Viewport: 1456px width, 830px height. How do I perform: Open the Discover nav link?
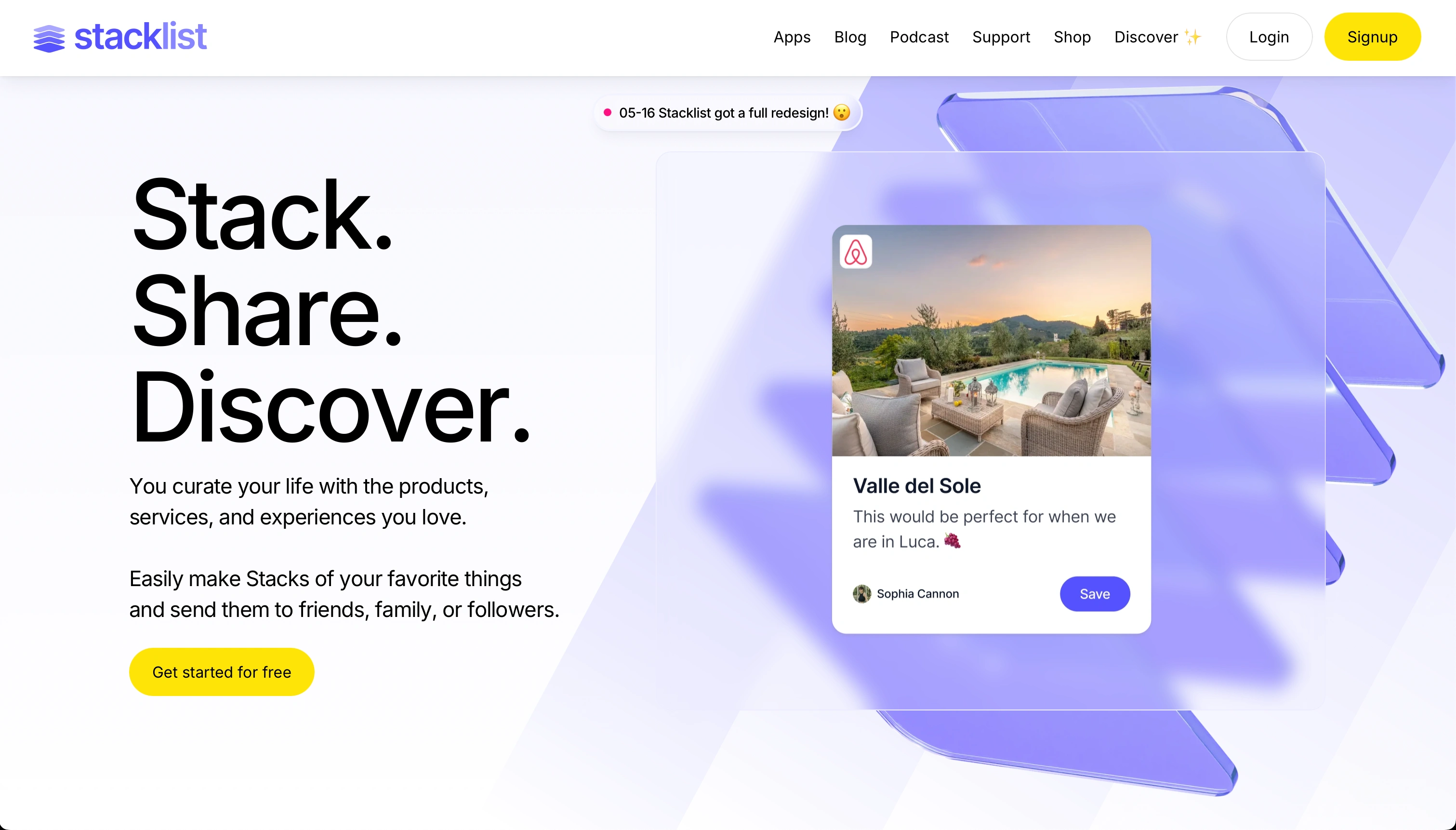point(1146,37)
